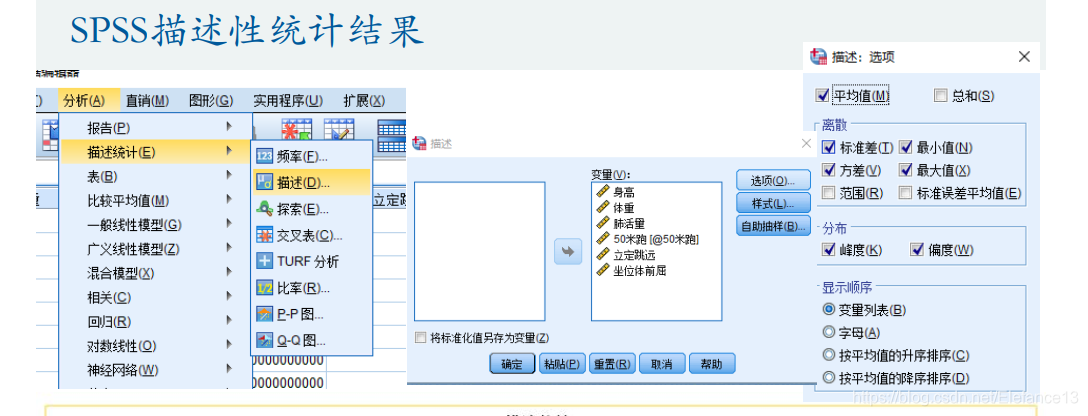Click the Q-Q 图 icon
Screen dimensions: 1088x416
coord(264,340)
